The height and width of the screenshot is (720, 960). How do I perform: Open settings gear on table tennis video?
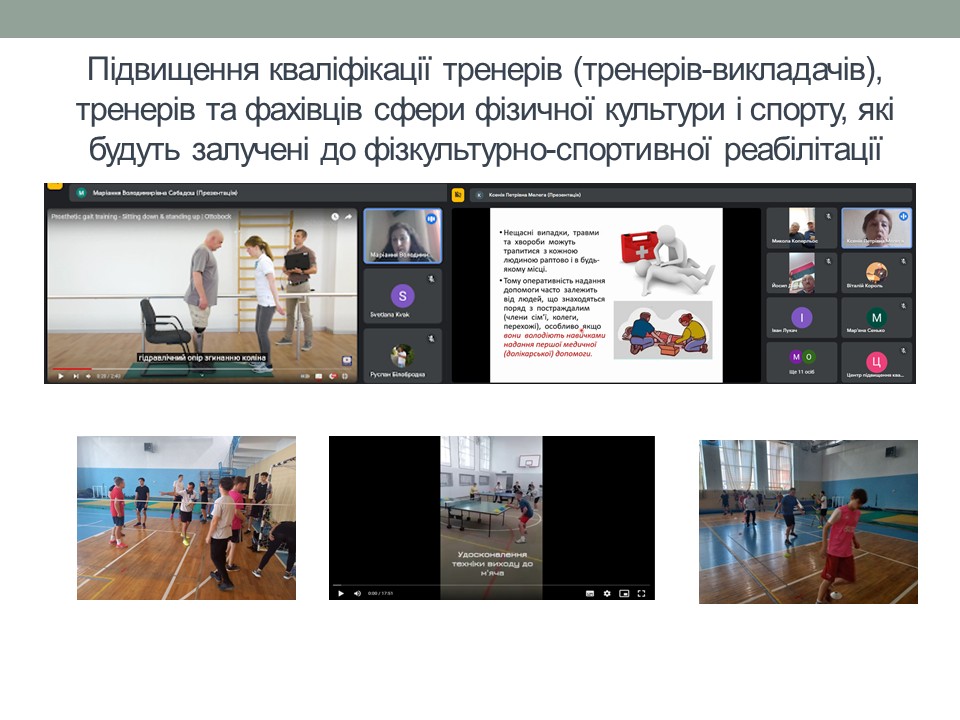pyautogui.click(x=607, y=593)
